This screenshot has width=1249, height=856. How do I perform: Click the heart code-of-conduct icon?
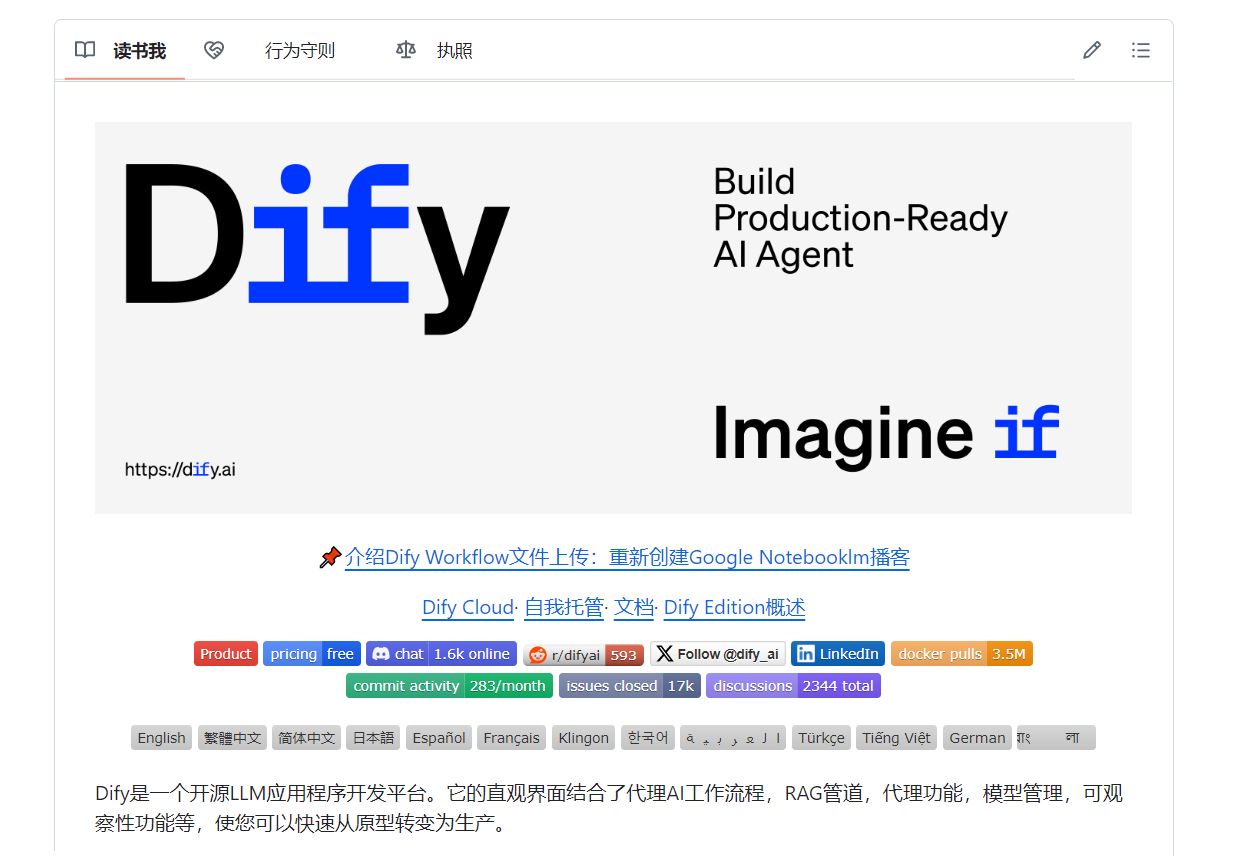213,50
